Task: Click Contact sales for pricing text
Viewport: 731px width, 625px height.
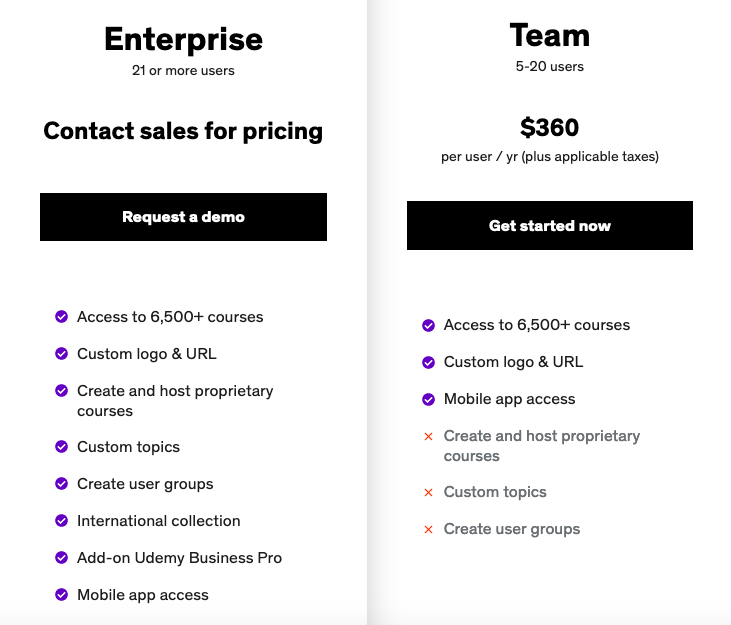Action: (183, 131)
